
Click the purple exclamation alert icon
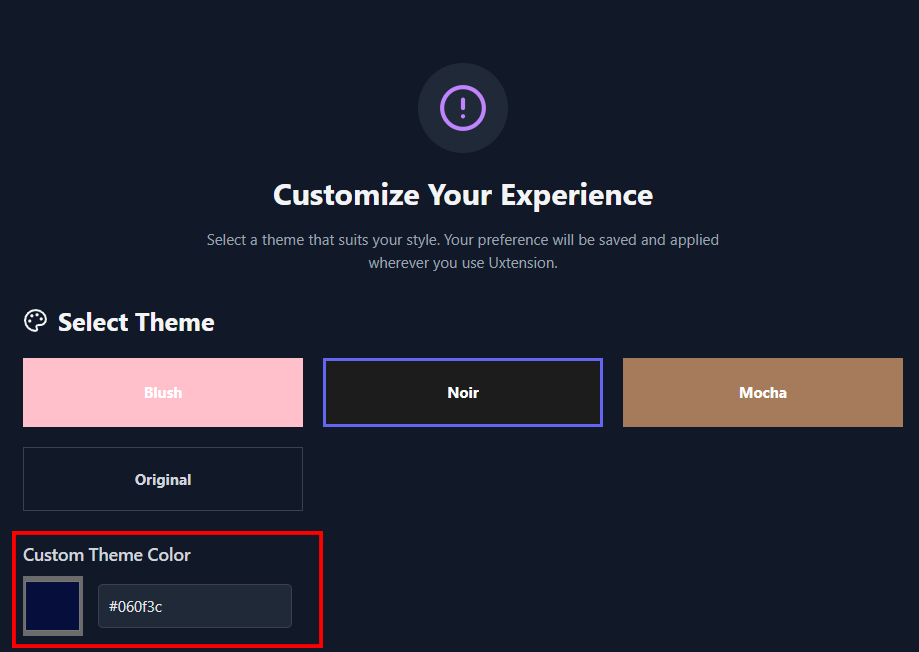(x=462, y=108)
